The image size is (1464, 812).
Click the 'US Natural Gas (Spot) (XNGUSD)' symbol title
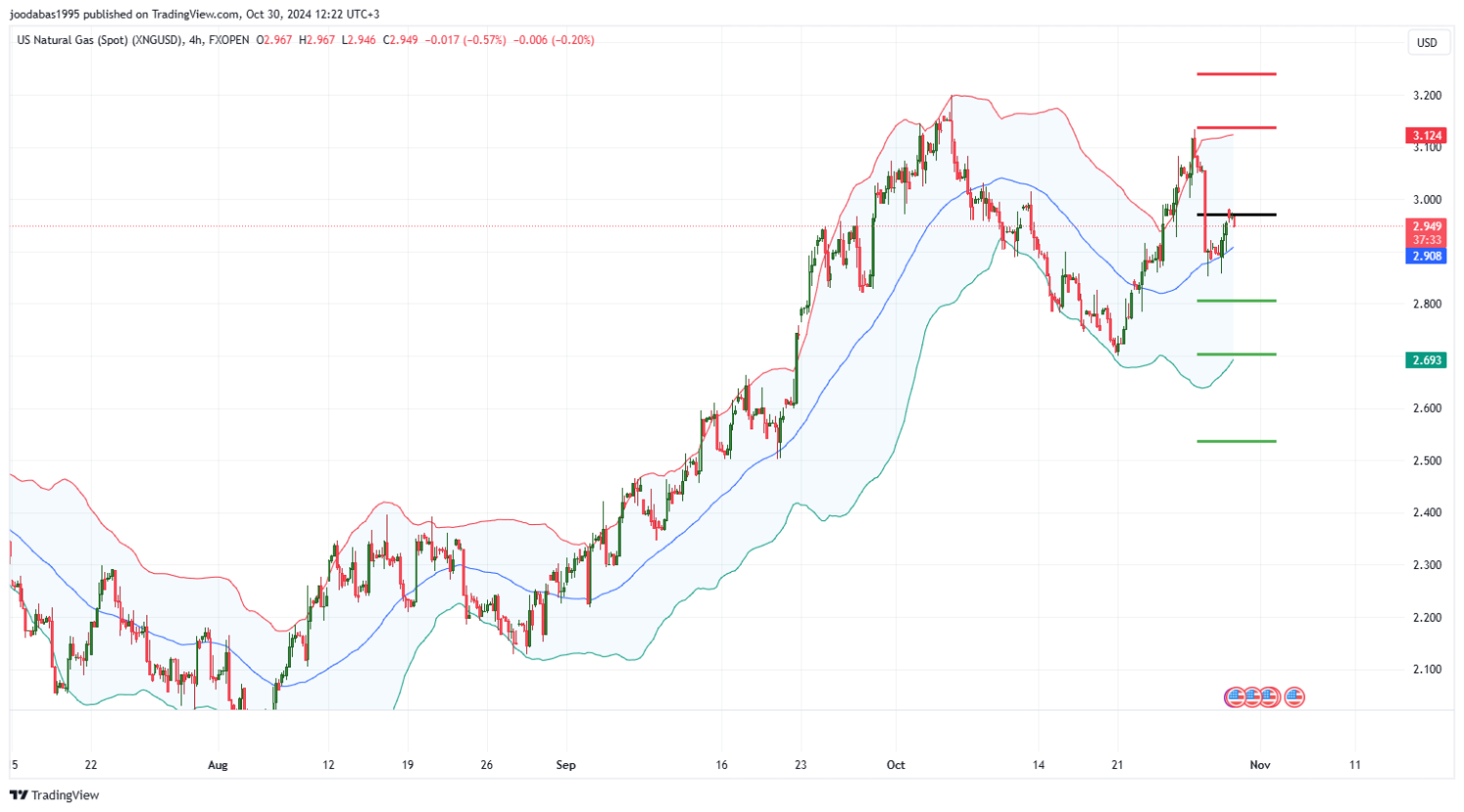98,40
